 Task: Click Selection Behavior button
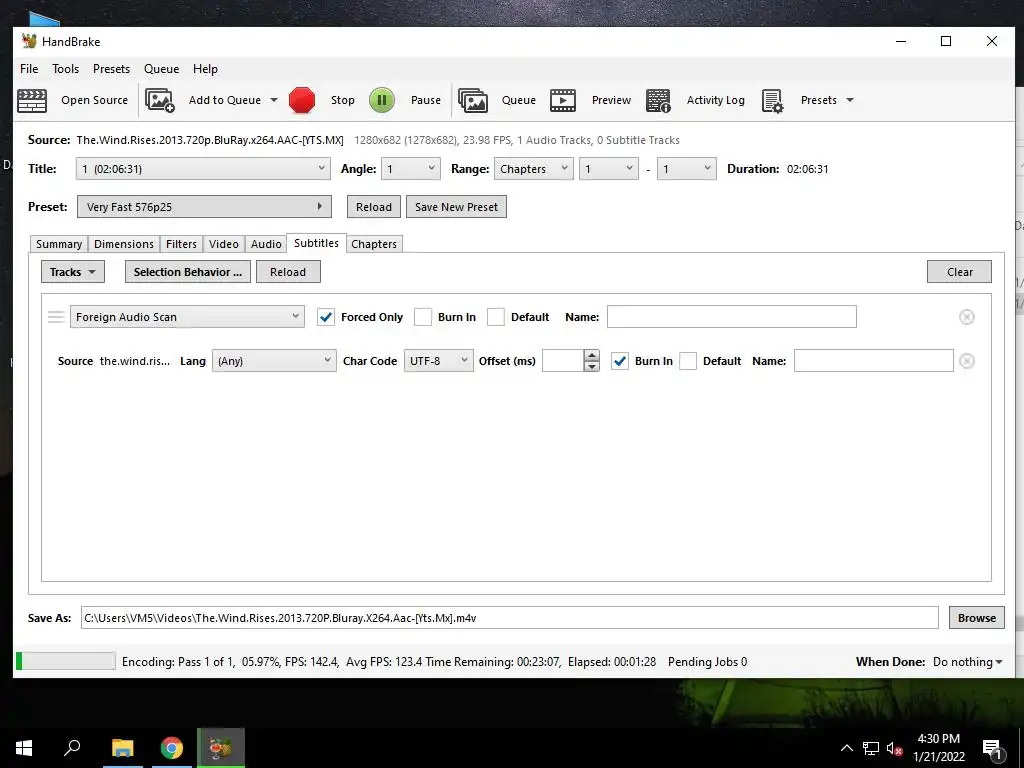187,272
